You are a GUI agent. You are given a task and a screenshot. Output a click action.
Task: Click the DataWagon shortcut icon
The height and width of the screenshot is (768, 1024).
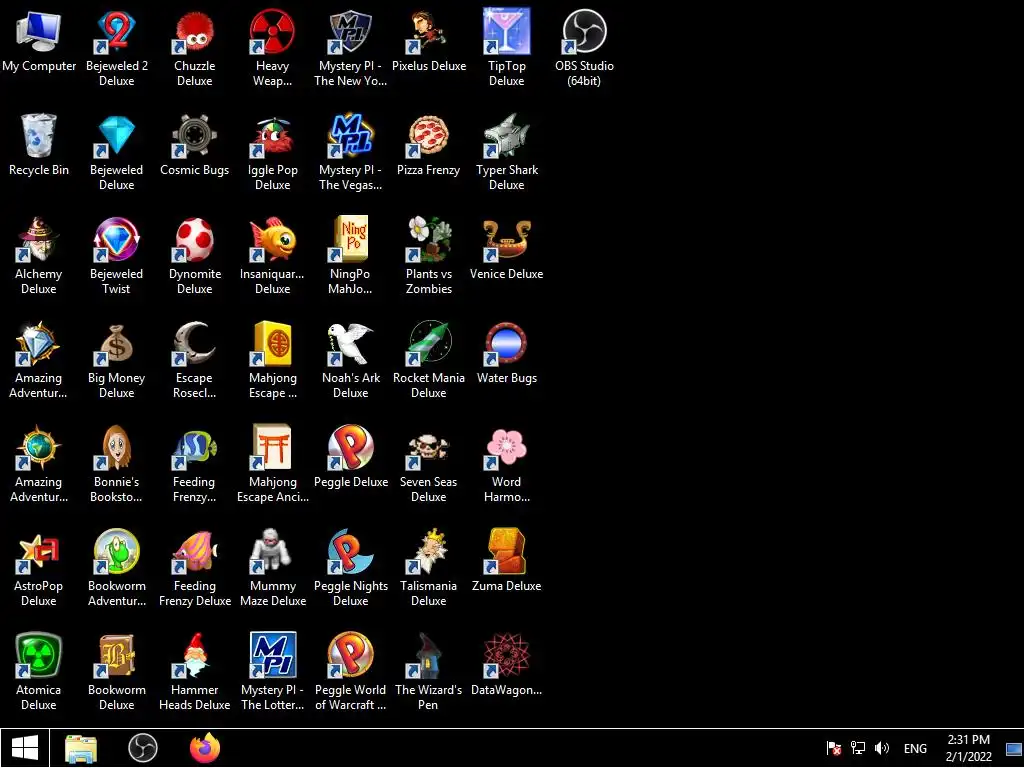[507, 655]
